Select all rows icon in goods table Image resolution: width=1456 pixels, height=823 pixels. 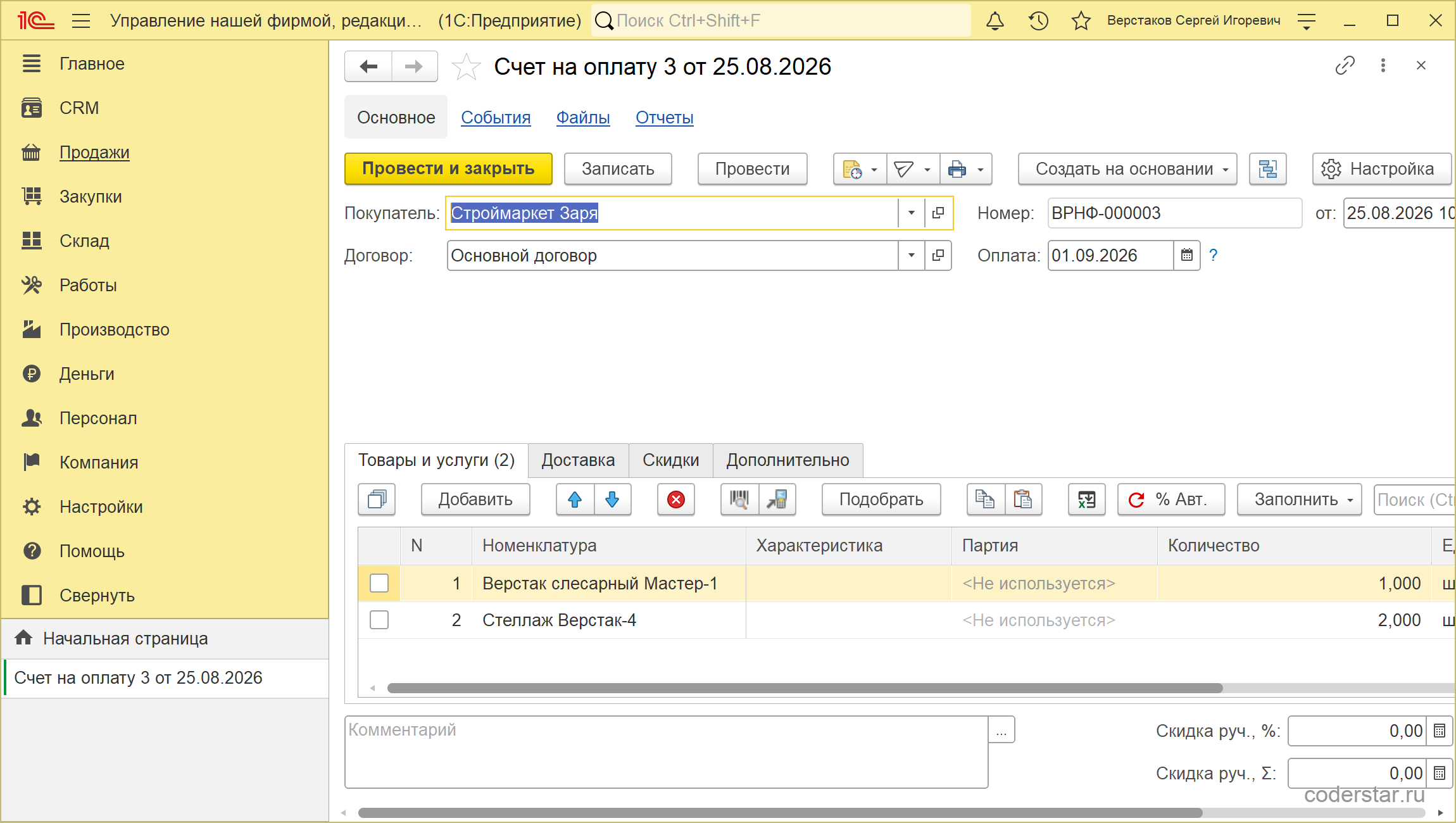(x=377, y=499)
